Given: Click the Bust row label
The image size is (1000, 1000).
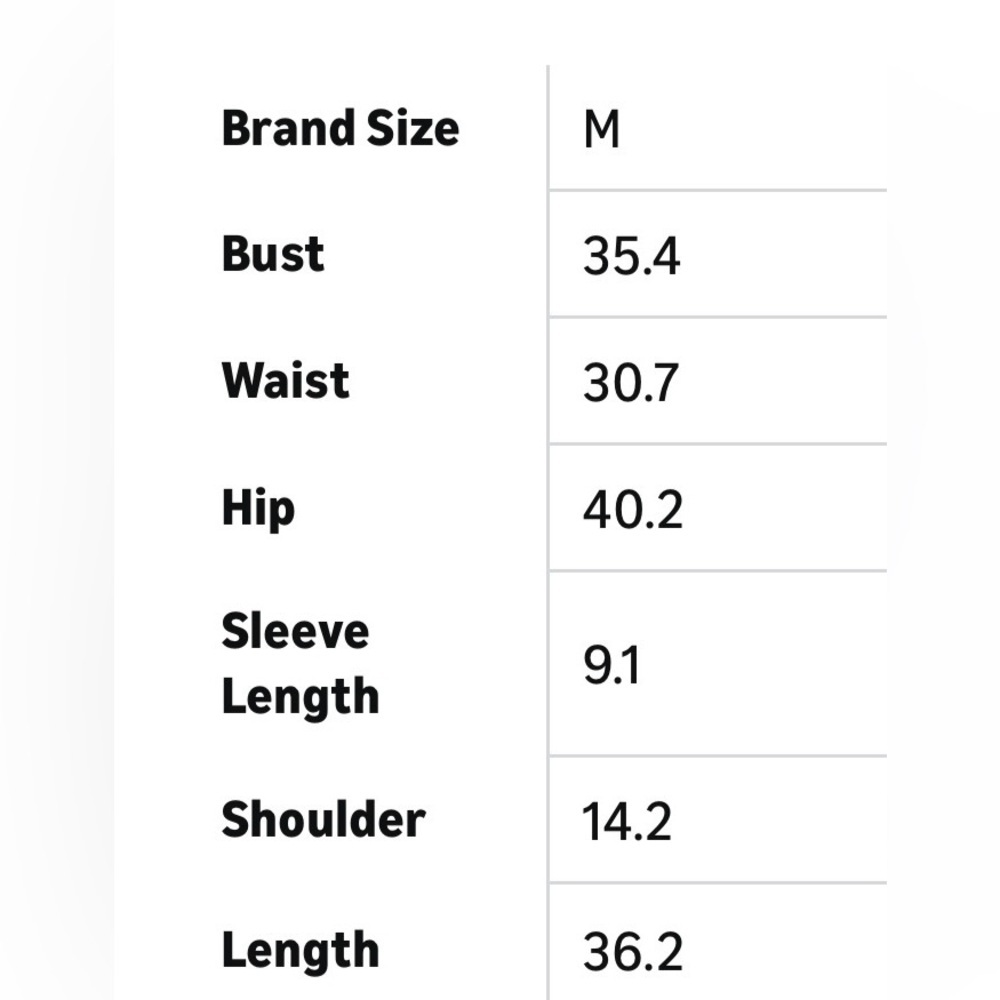Looking at the screenshot, I should click(273, 254).
